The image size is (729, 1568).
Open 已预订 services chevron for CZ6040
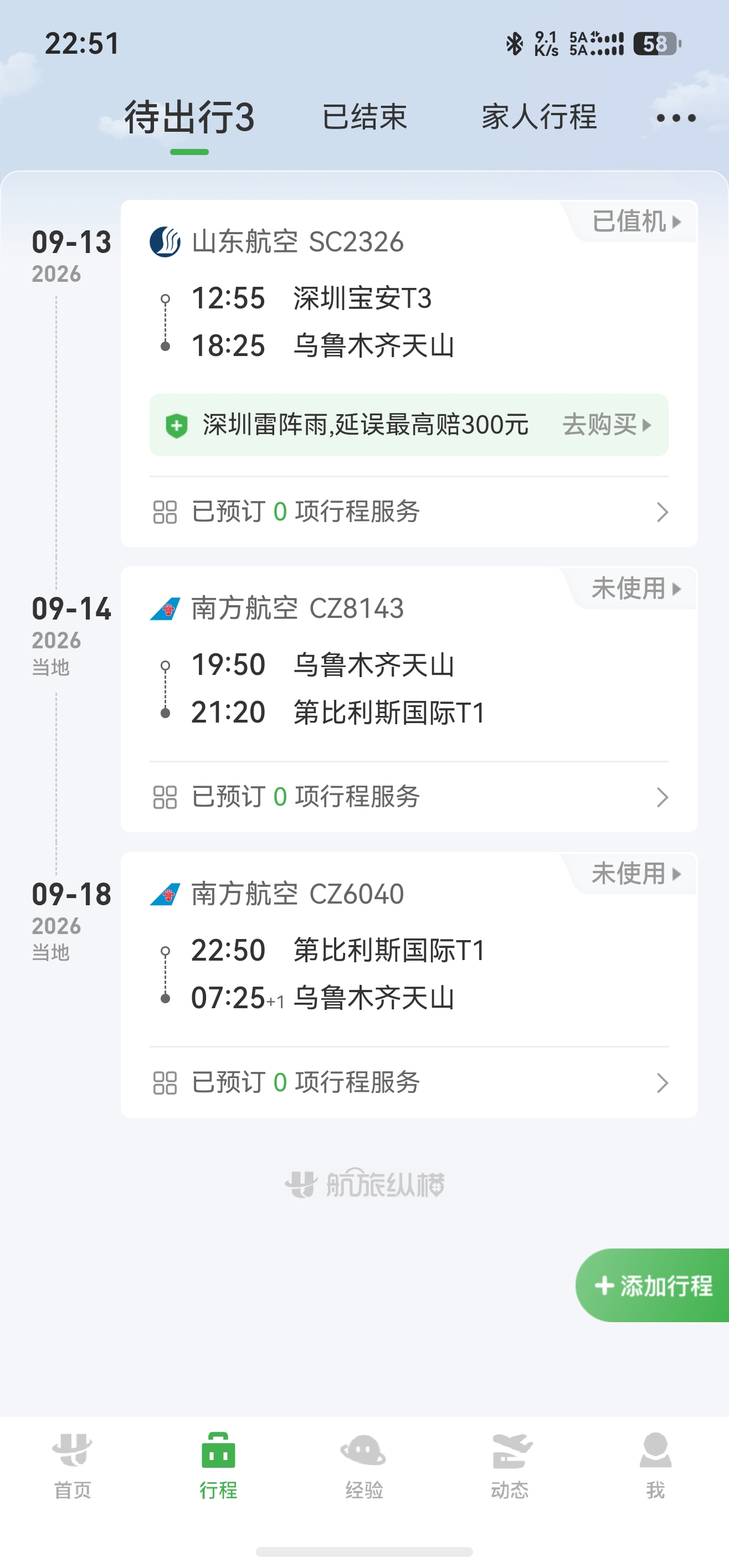[662, 1083]
